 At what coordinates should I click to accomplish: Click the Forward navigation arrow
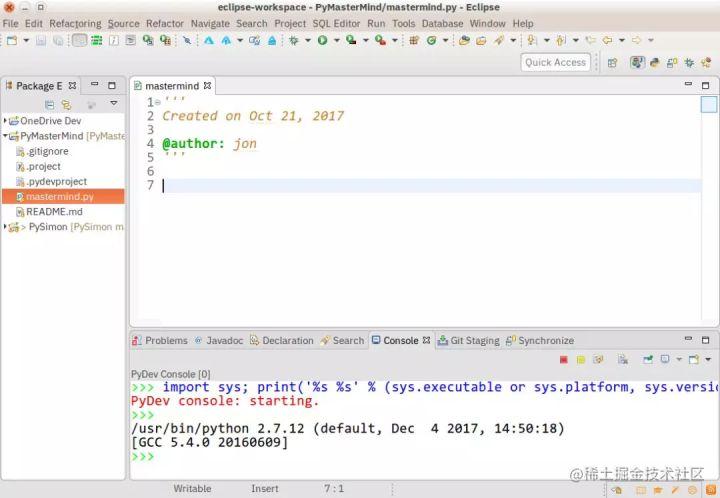(x=636, y=40)
